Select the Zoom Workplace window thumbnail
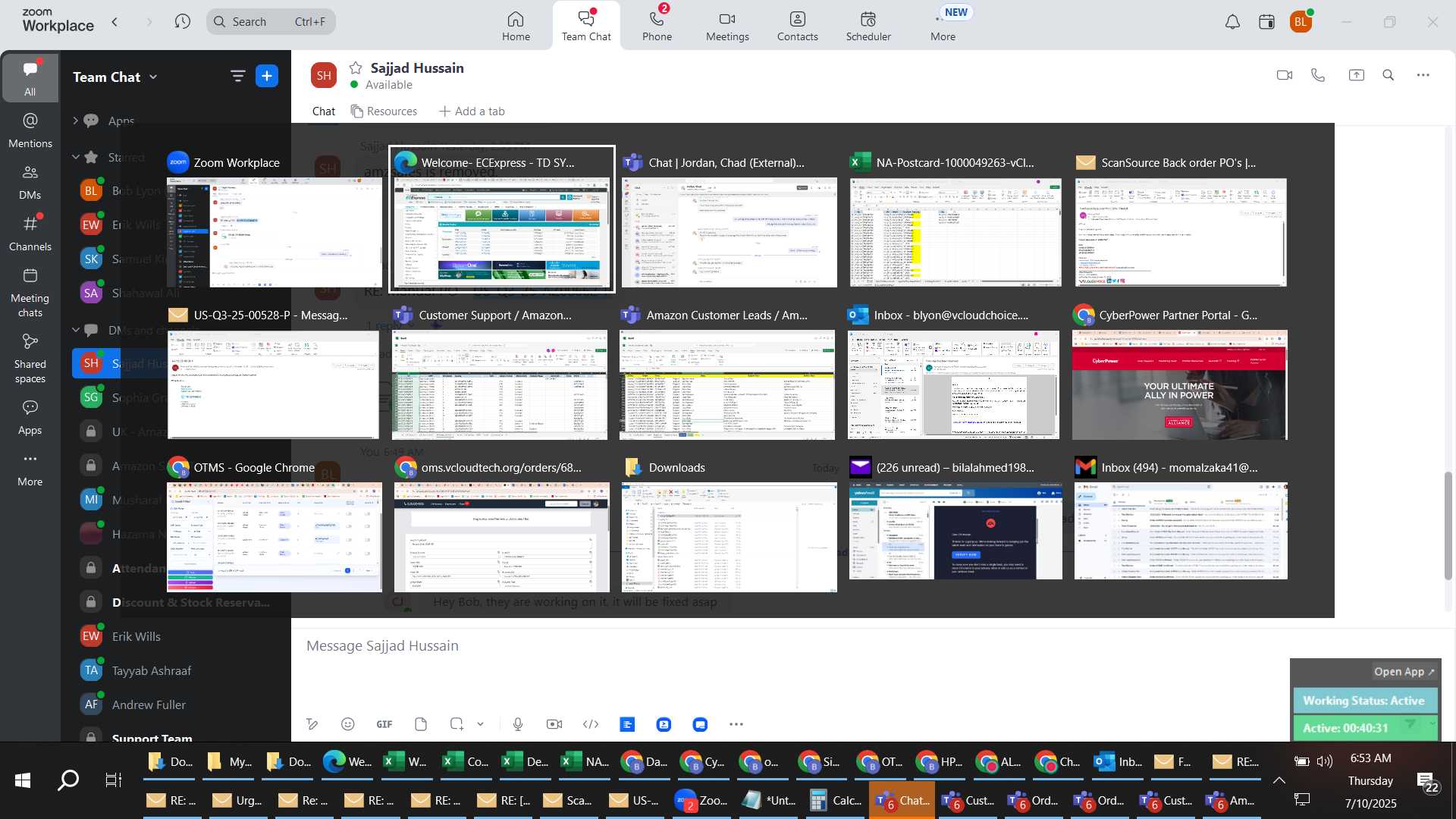This screenshot has width=1456, height=819. click(274, 221)
